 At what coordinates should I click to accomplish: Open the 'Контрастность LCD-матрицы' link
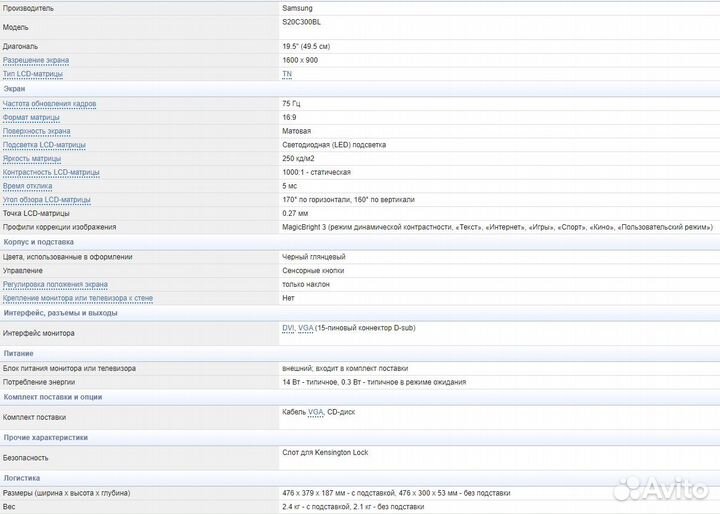[51, 173]
